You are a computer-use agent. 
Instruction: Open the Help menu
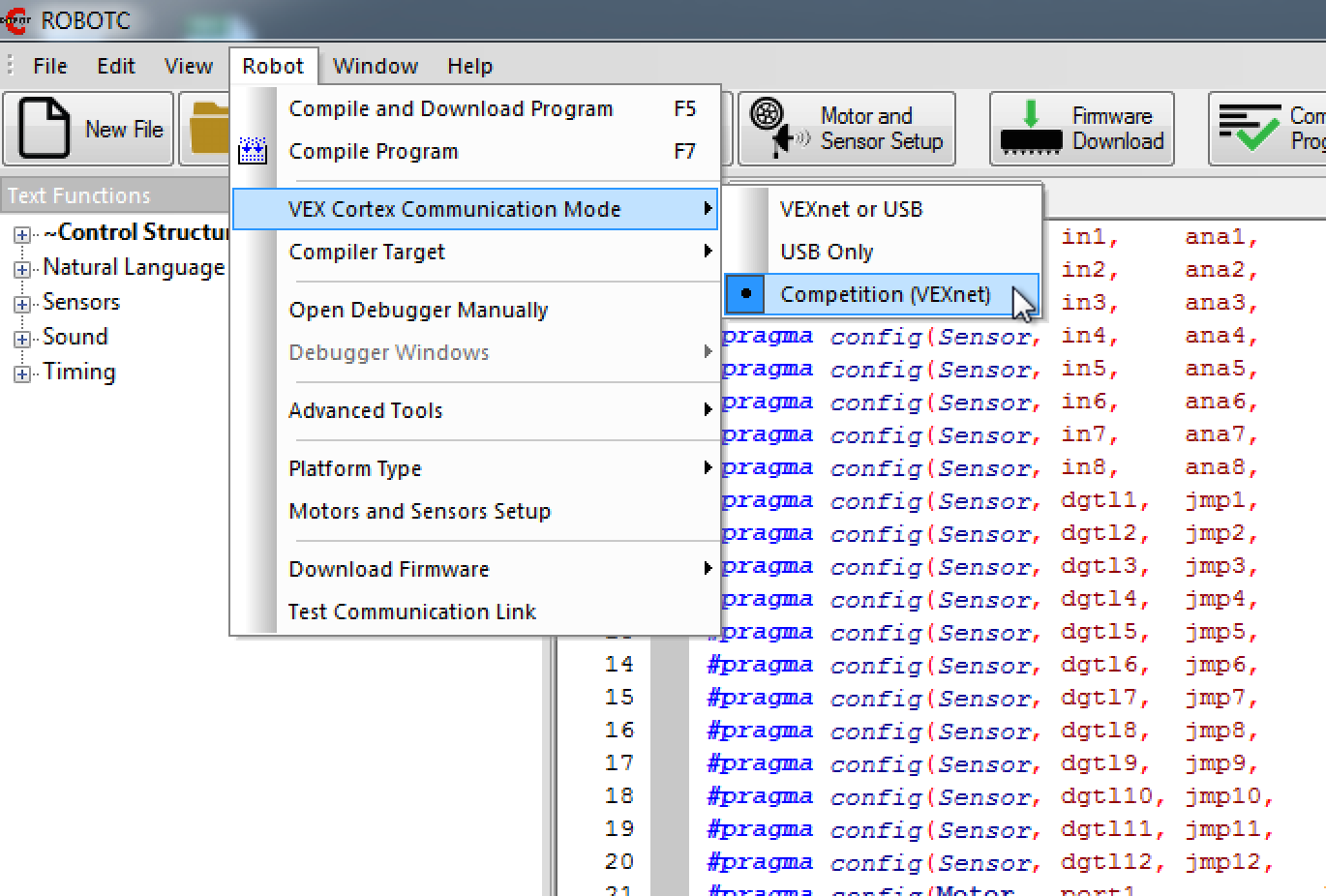(x=470, y=66)
